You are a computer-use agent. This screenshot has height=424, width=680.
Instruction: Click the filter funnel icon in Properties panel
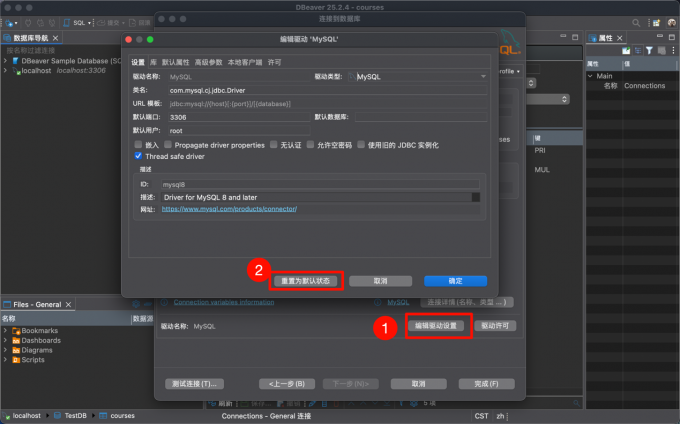(649, 51)
